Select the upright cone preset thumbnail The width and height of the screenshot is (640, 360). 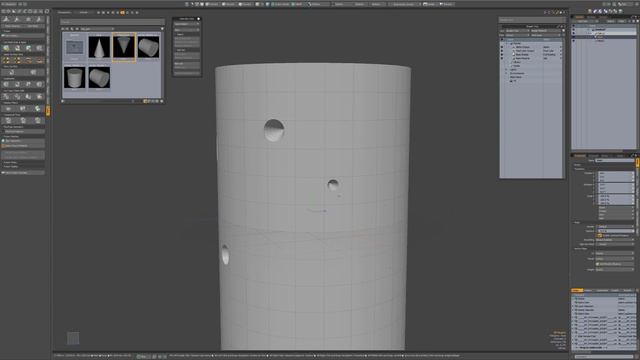99,47
